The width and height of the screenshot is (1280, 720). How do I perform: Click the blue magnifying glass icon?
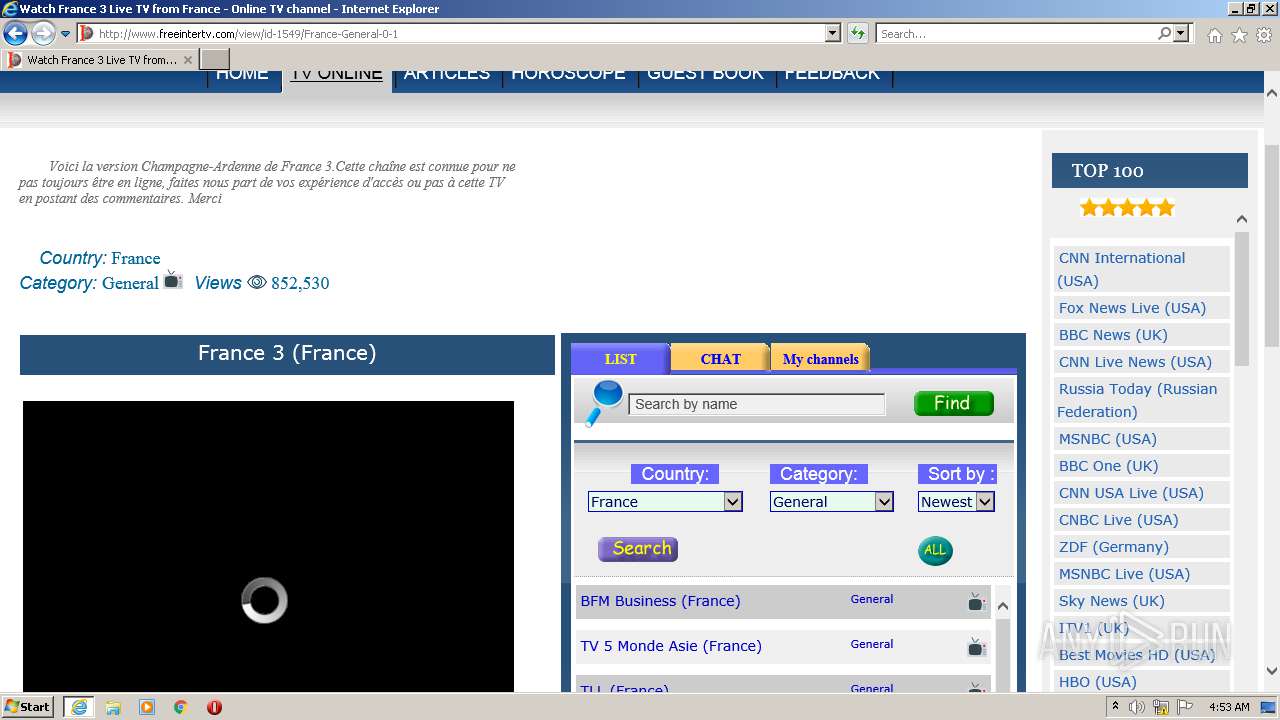(x=604, y=403)
